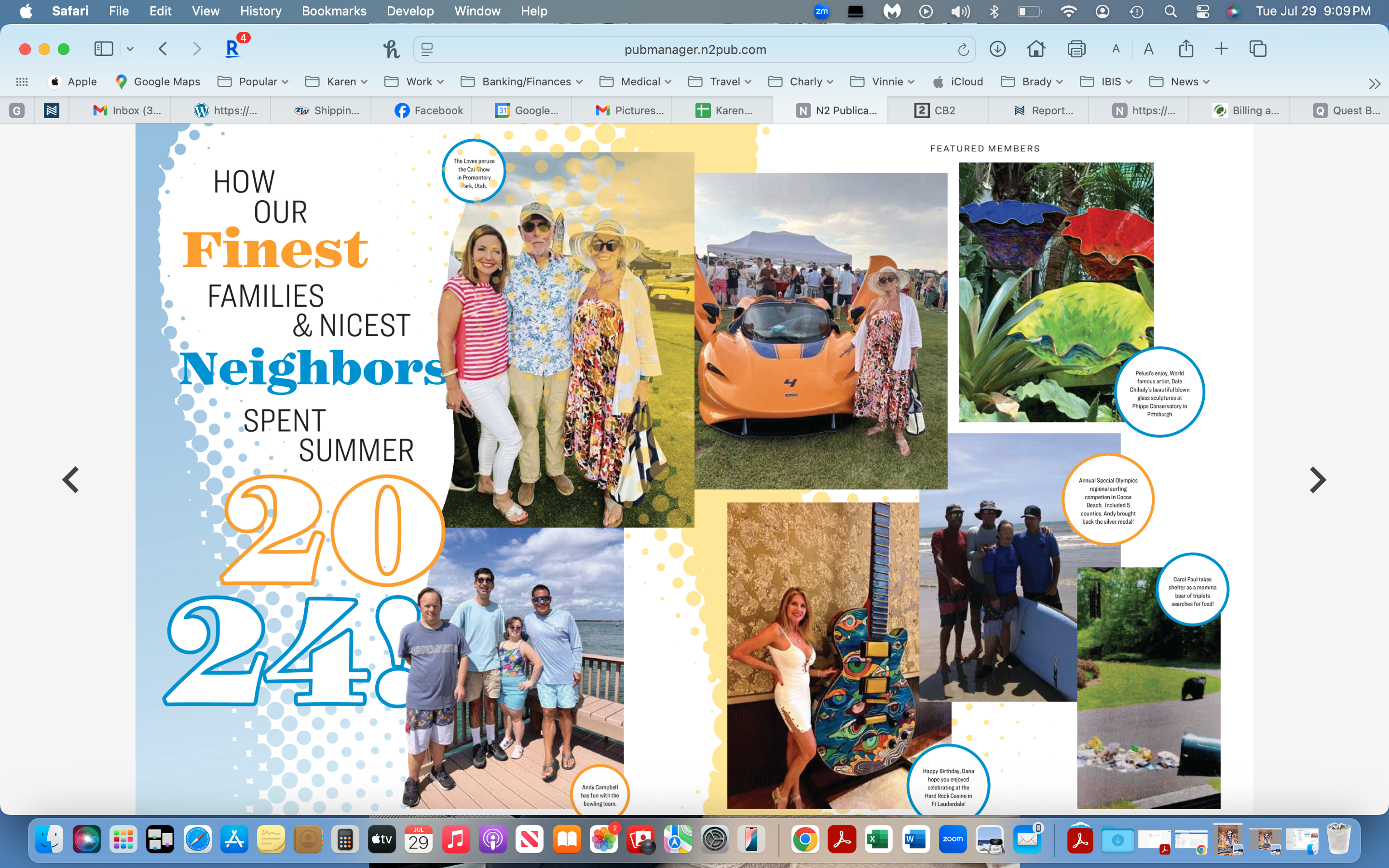Click the Print toolbar icon
This screenshot has height=868, width=1389.
(x=1076, y=49)
